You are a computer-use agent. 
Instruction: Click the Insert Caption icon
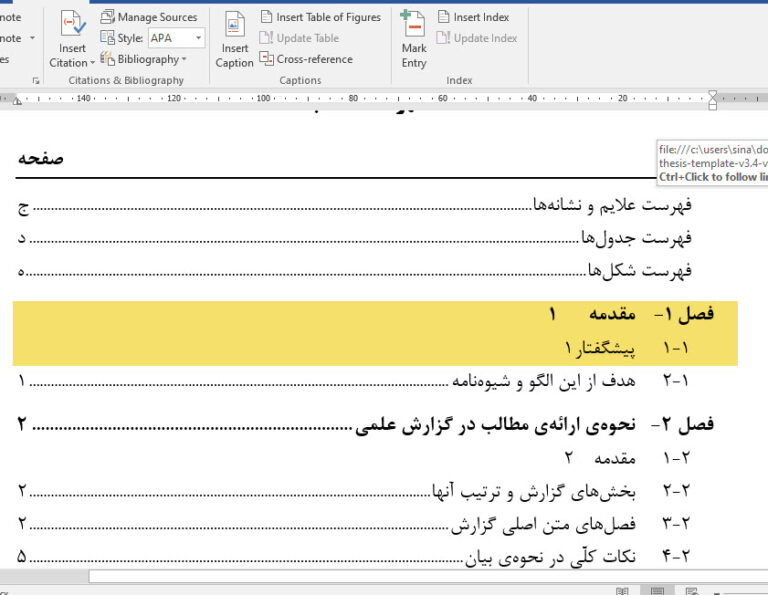point(234,24)
